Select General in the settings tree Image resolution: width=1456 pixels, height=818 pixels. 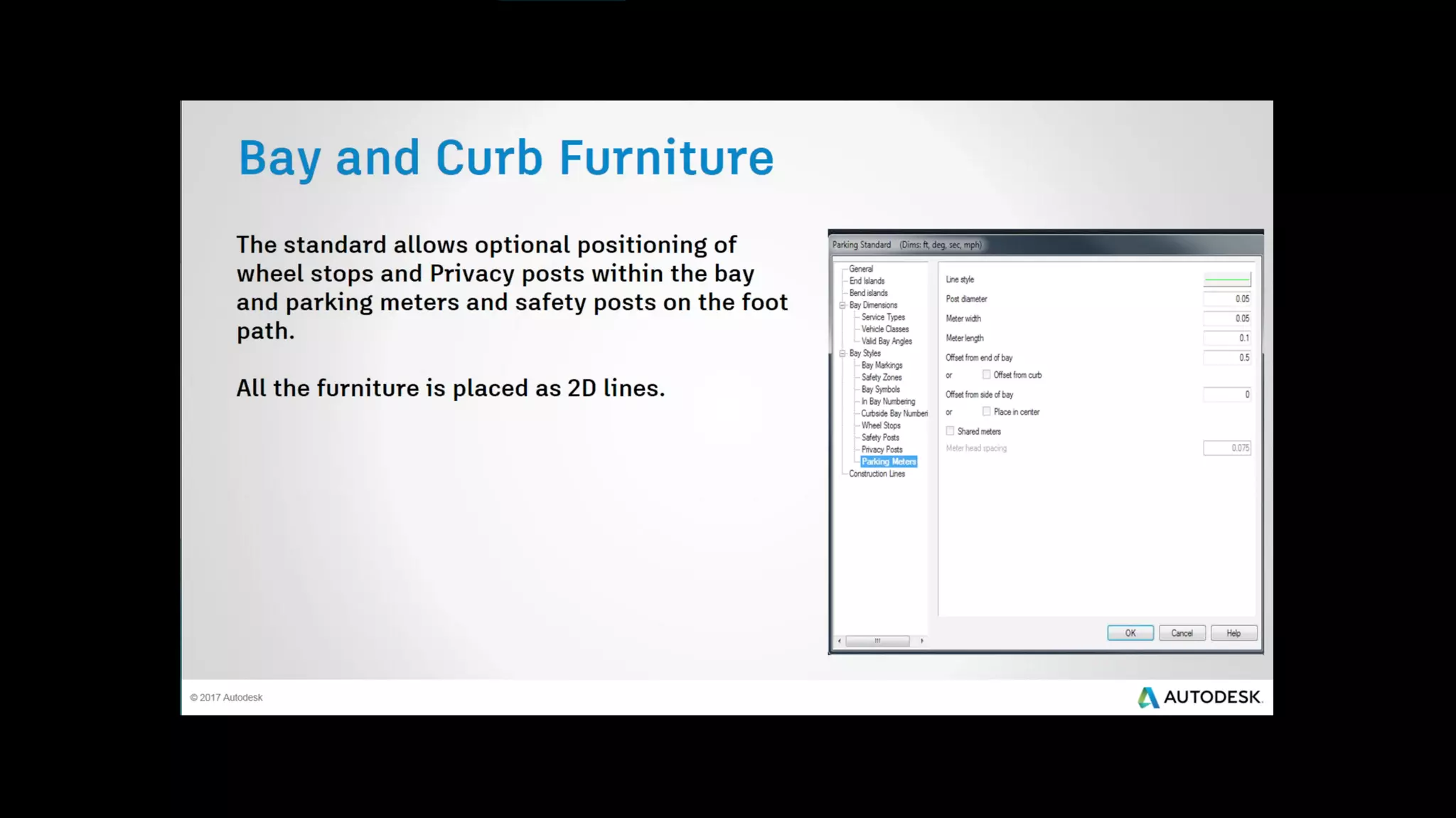tap(860, 269)
